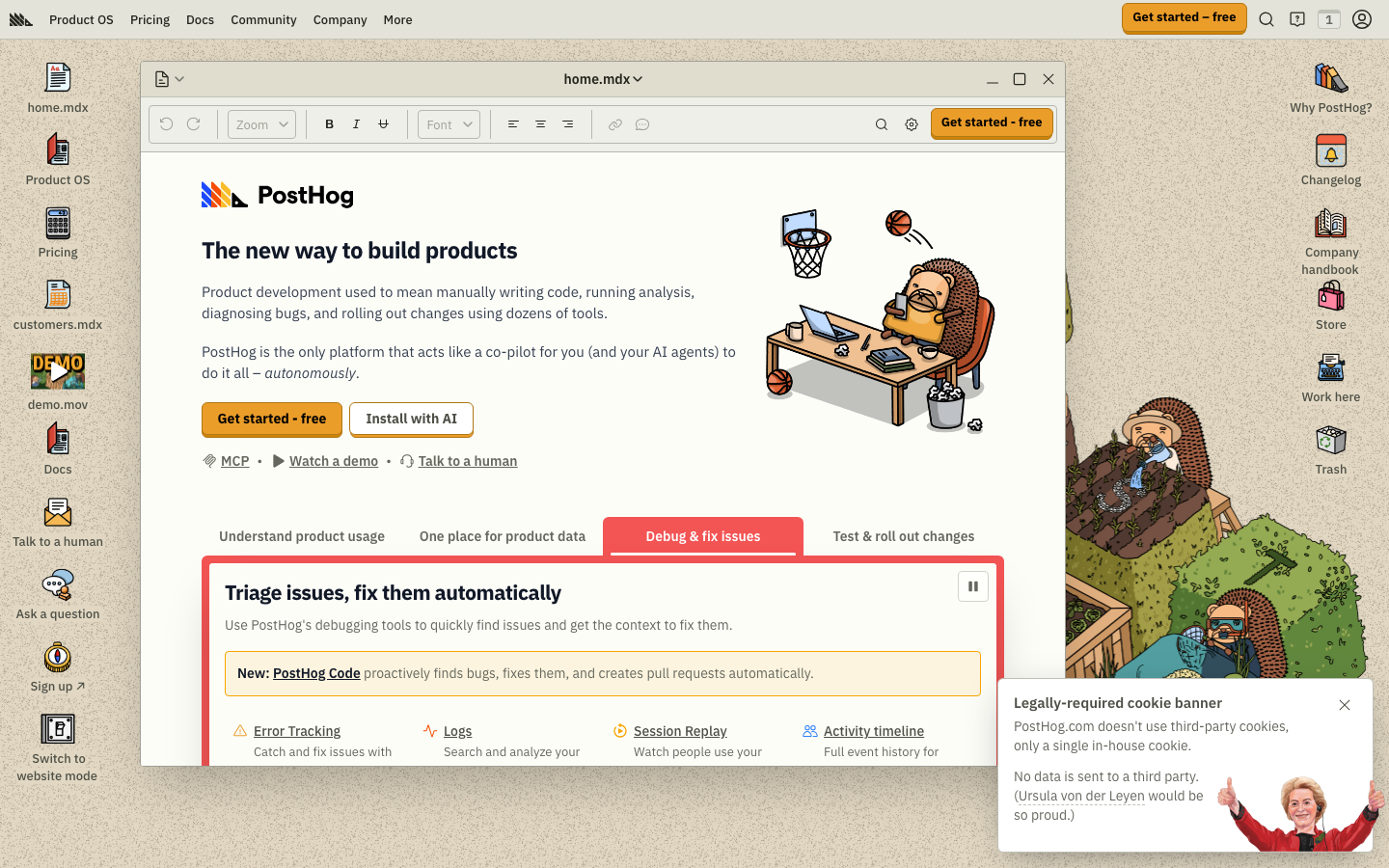Pause the feature tab slideshow
The height and width of the screenshot is (868, 1389).
click(973, 586)
